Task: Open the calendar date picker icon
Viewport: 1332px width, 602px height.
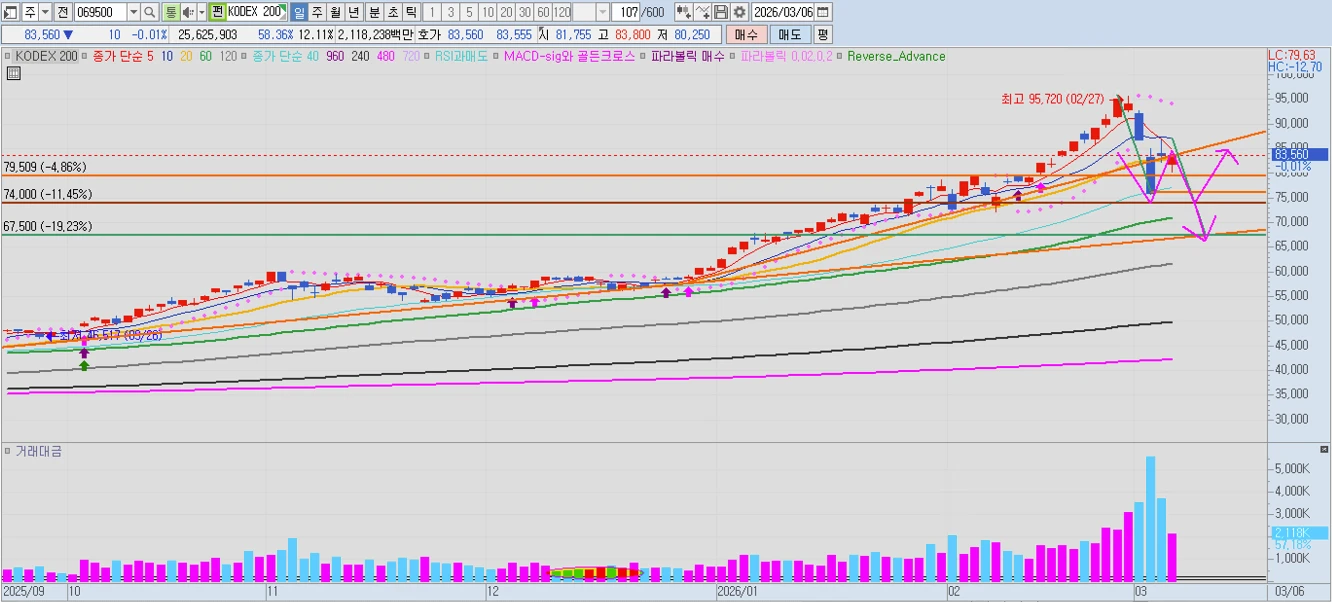Action: pos(822,12)
